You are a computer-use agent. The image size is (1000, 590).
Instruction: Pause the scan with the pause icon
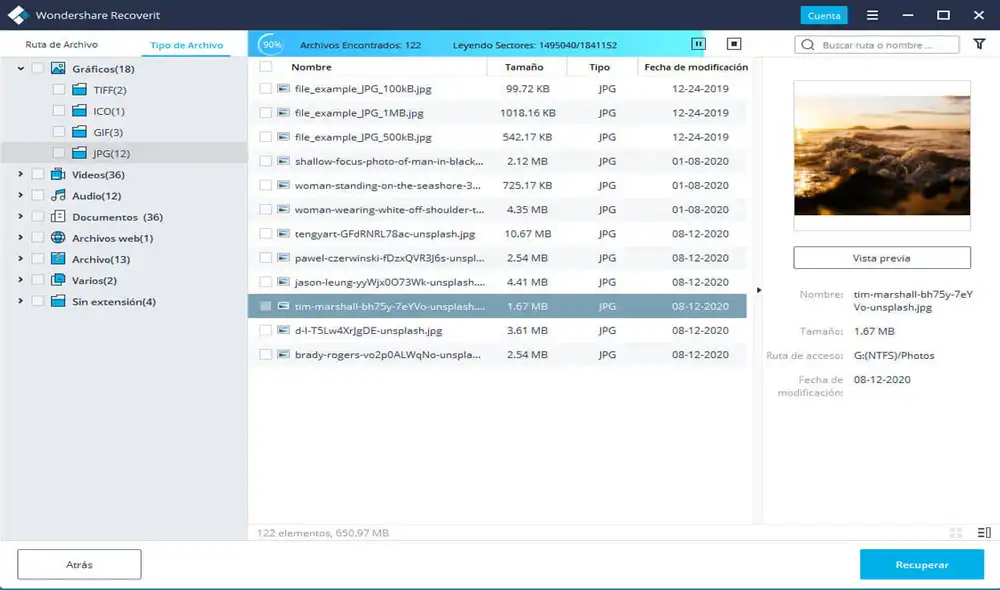(x=698, y=44)
